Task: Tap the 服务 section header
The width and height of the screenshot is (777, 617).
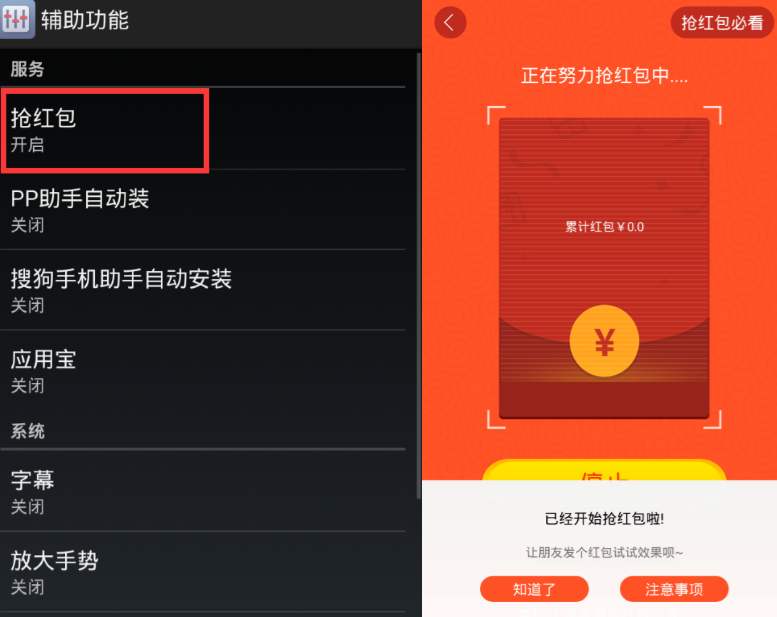Action: (x=28, y=69)
